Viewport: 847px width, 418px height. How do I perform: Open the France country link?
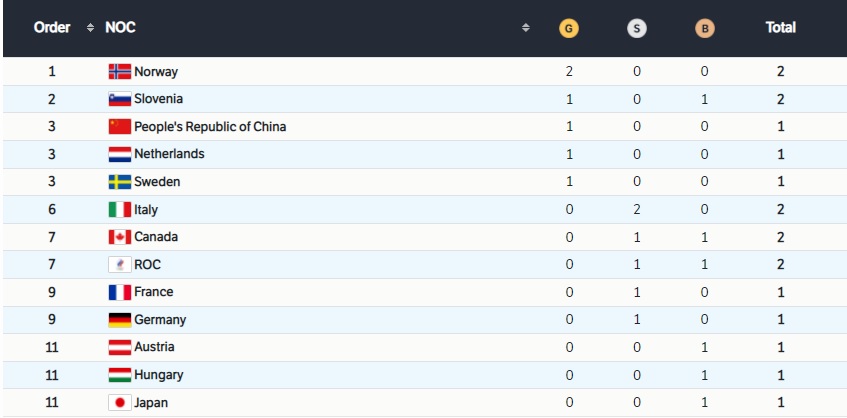click(153, 292)
